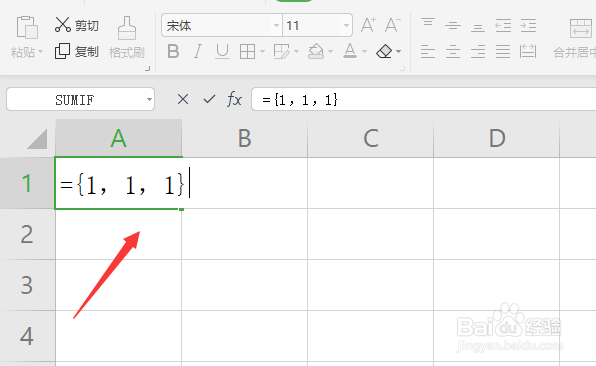Click cell A1 containing ={1, 1, 1}
Image resolution: width=596 pixels, height=366 pixels.
tap(119, 183)
